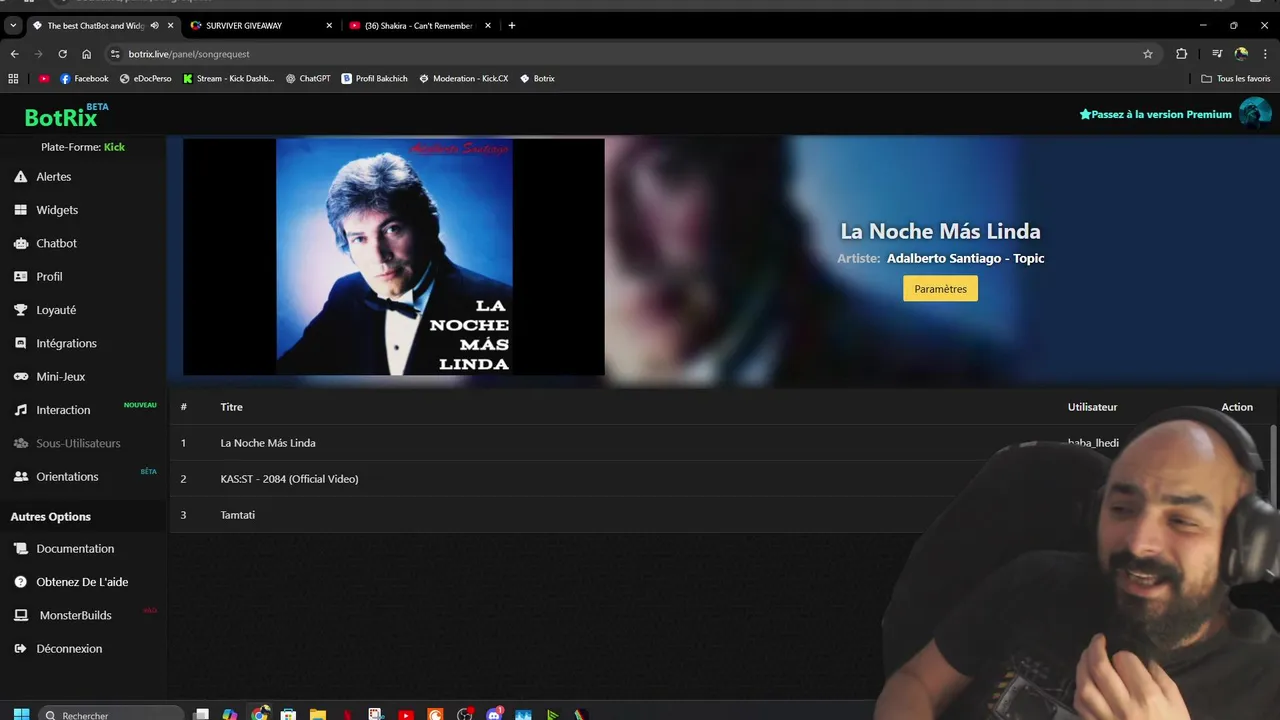Screen dimensions: 1280x720
Task: Close the Shakira YouTube tab
Action: pos(488,25)
